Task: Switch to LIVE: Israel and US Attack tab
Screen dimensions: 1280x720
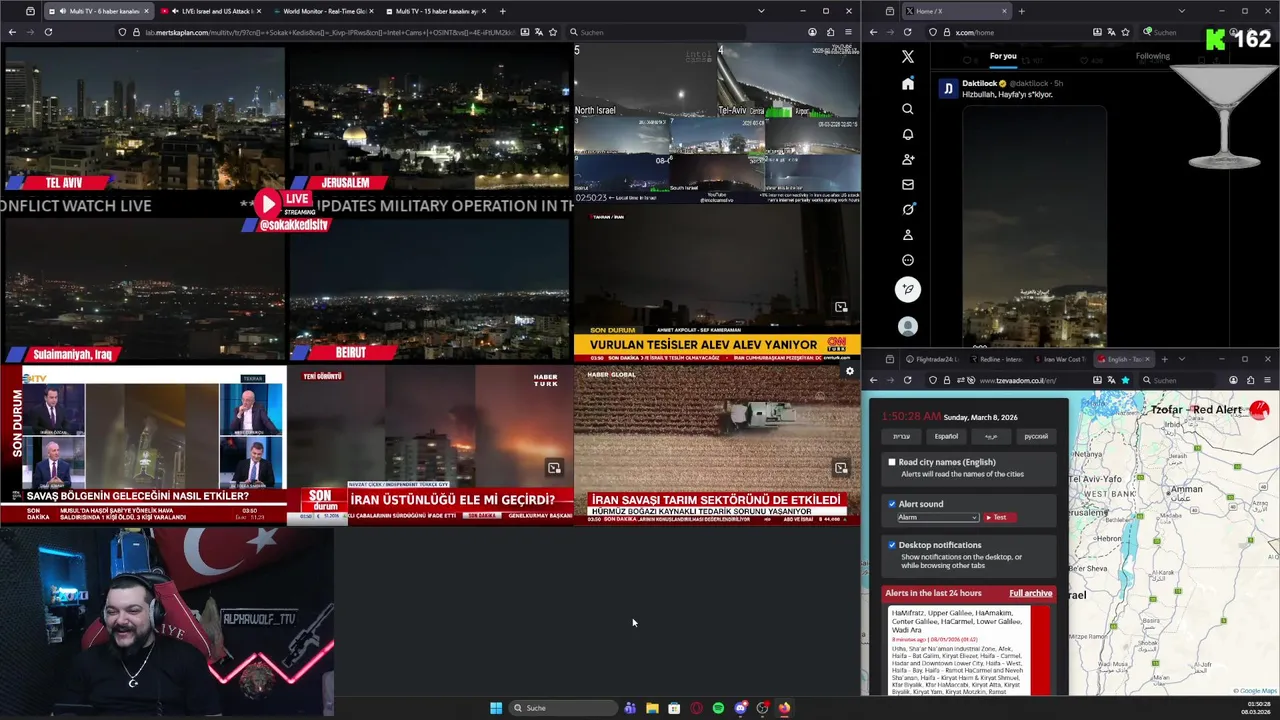Action: (x=210, y=11)
